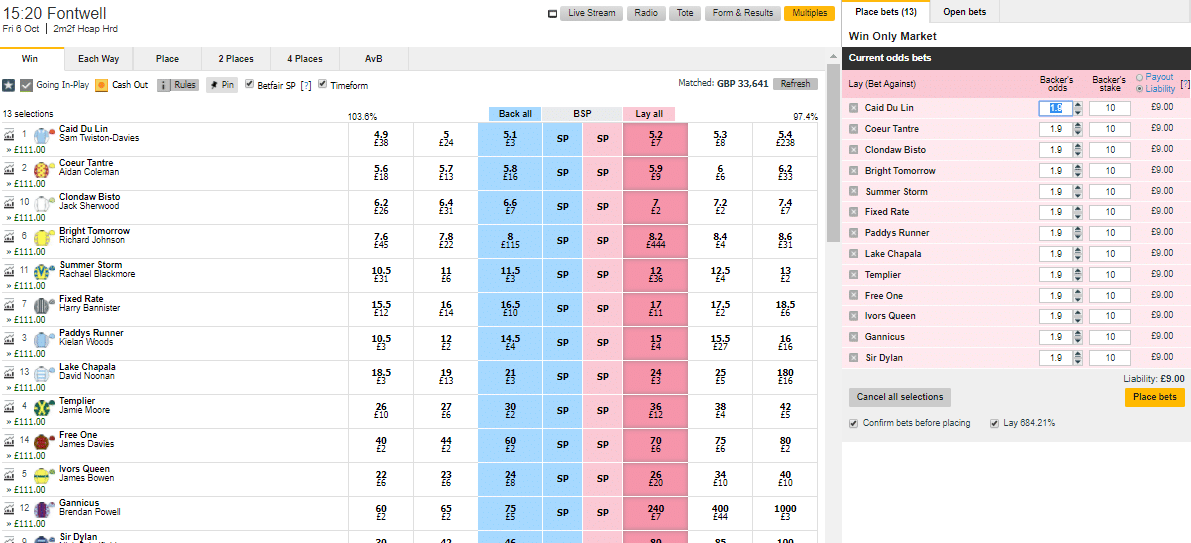1191x543 pixels.
Task: Switch to the Each Way tab
Action: (x=99, y=58)
